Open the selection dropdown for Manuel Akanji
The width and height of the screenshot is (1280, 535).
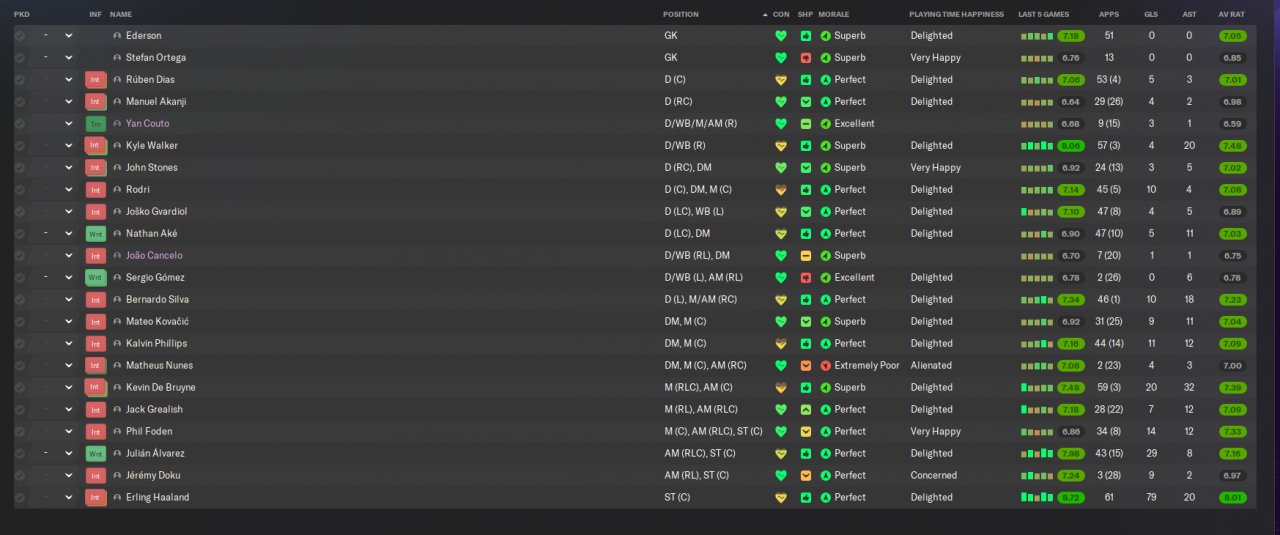click(69, 102)
